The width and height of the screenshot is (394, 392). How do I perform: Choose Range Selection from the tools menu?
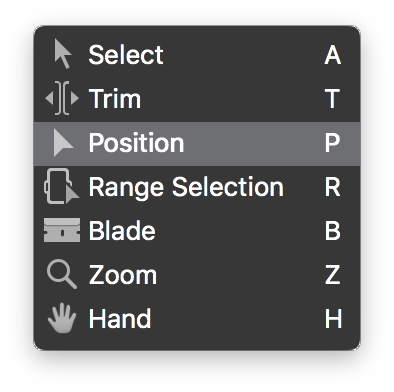(x=197, y=187)
